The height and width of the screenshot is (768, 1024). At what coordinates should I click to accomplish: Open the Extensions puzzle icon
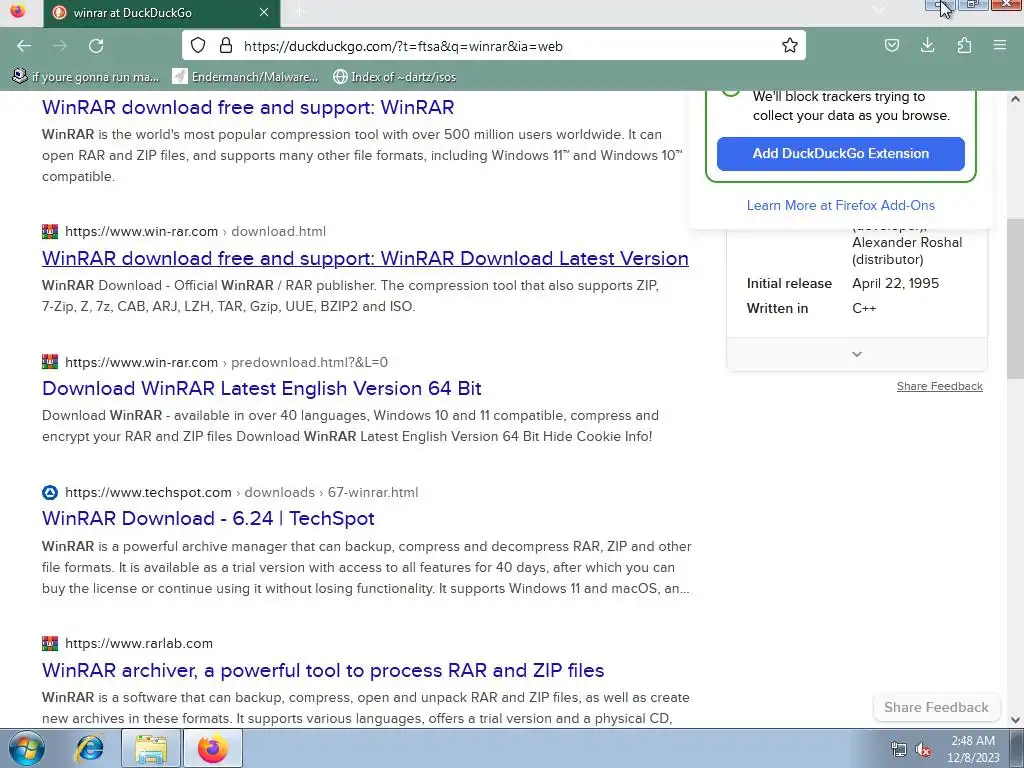pyautogui.click(x=964, y=46)
